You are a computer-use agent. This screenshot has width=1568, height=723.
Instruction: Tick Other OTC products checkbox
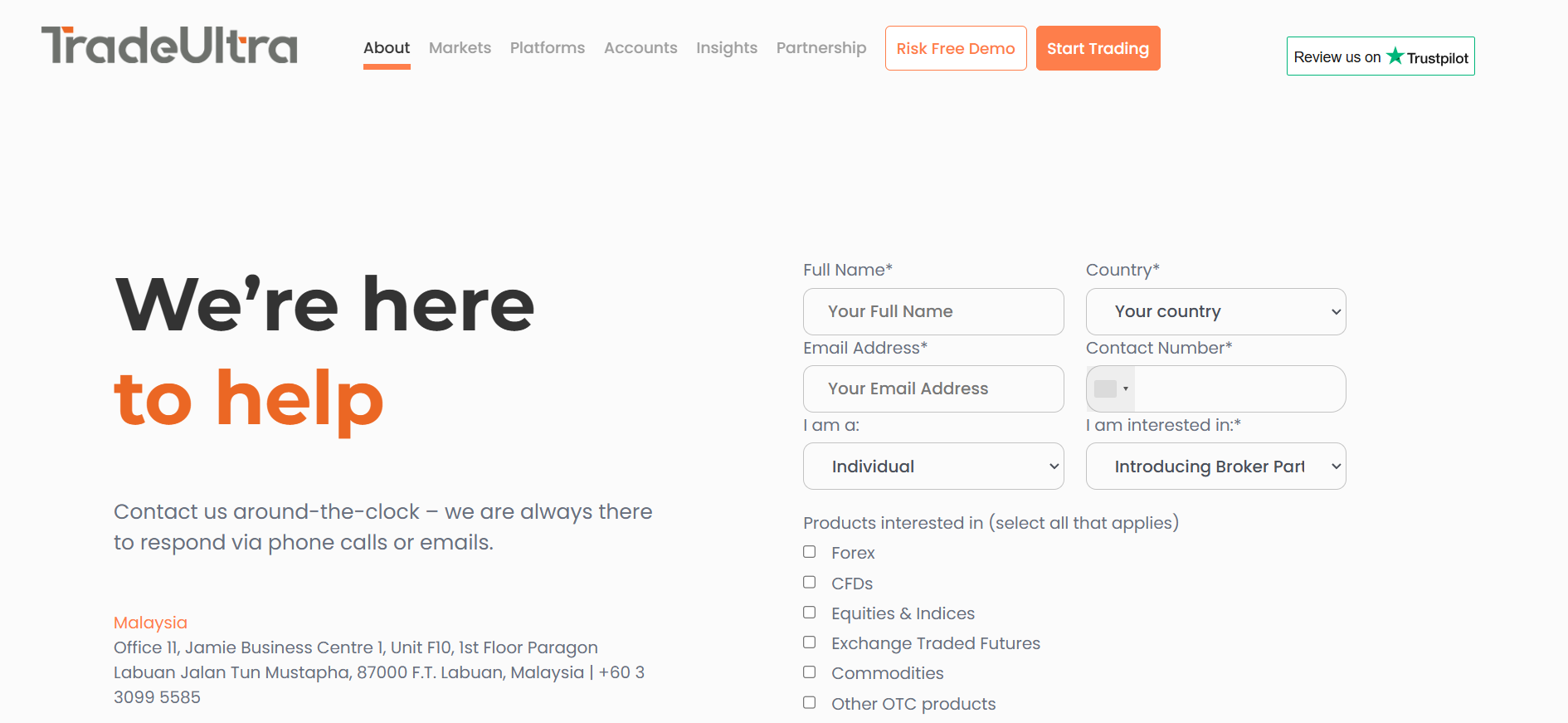[810, 703]
